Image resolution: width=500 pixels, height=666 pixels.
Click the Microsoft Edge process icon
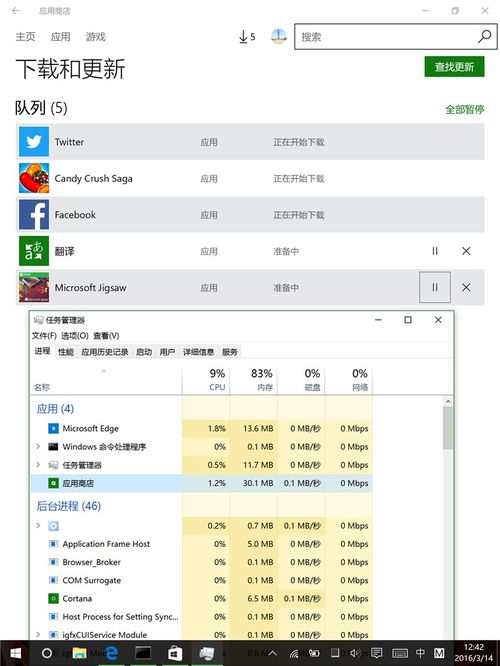[53, 428]
